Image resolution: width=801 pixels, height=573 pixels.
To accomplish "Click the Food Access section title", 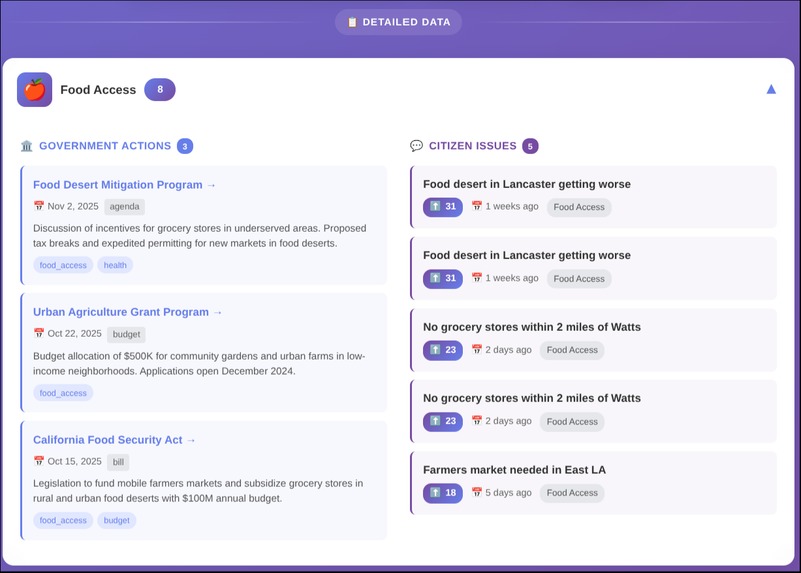I will [98, 90].
